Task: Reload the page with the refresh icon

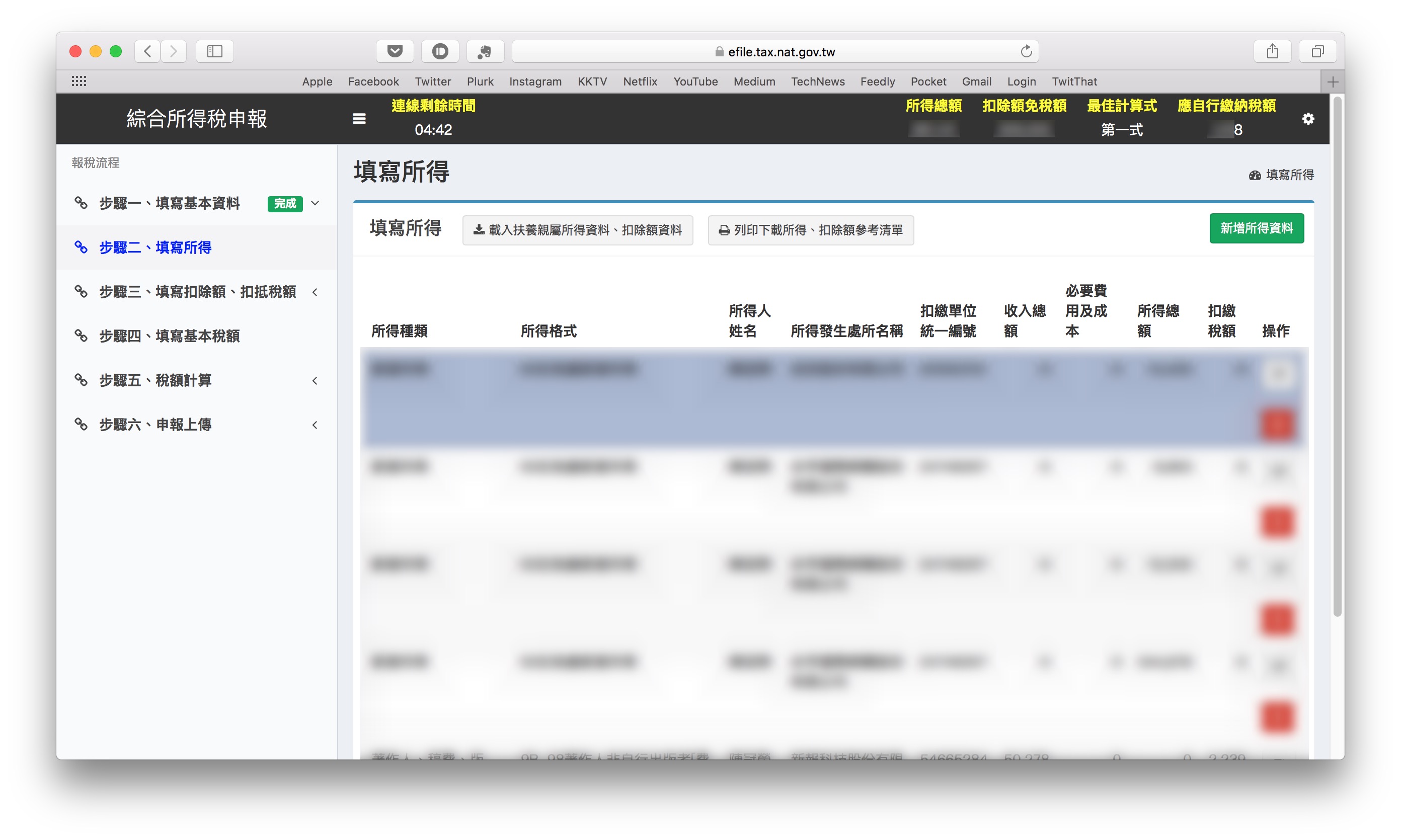Action: point(1026,51)
